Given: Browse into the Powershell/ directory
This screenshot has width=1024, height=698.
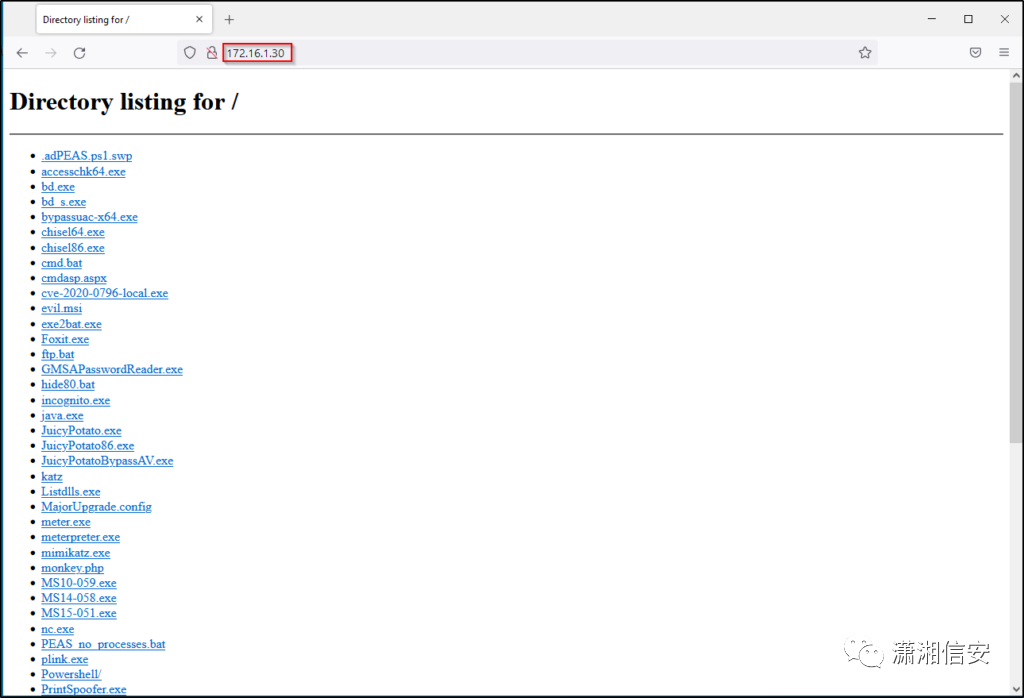Looking at the screenshot, I should coord(71,674).
